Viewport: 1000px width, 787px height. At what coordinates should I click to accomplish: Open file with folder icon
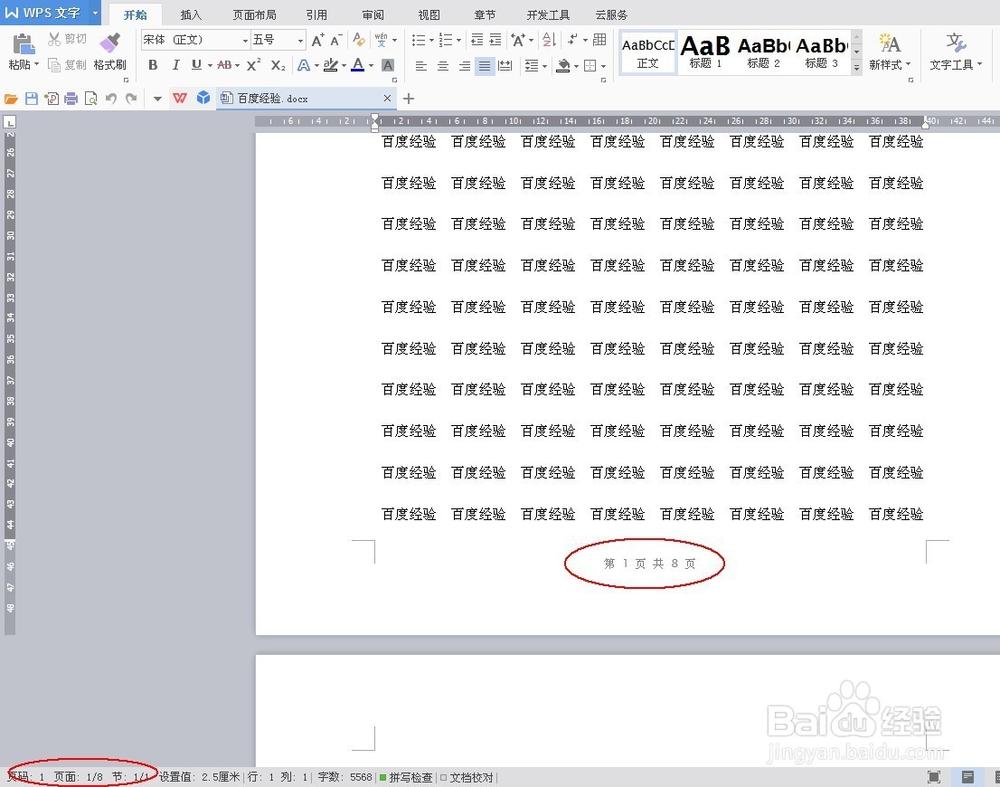11,99
